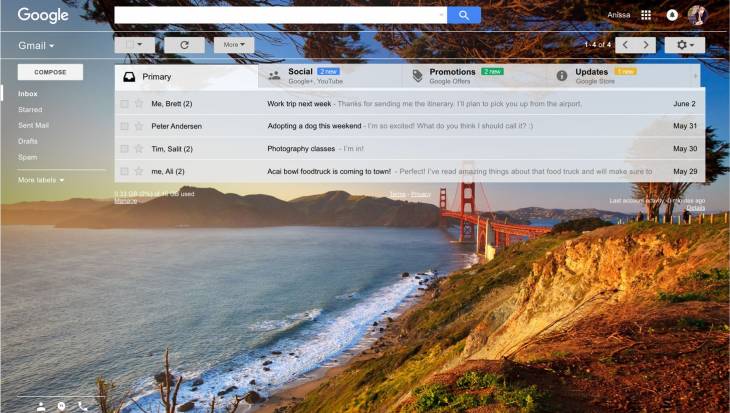
Task: Click the Primary tab inbox icon
Action: (x=129, y=77)
